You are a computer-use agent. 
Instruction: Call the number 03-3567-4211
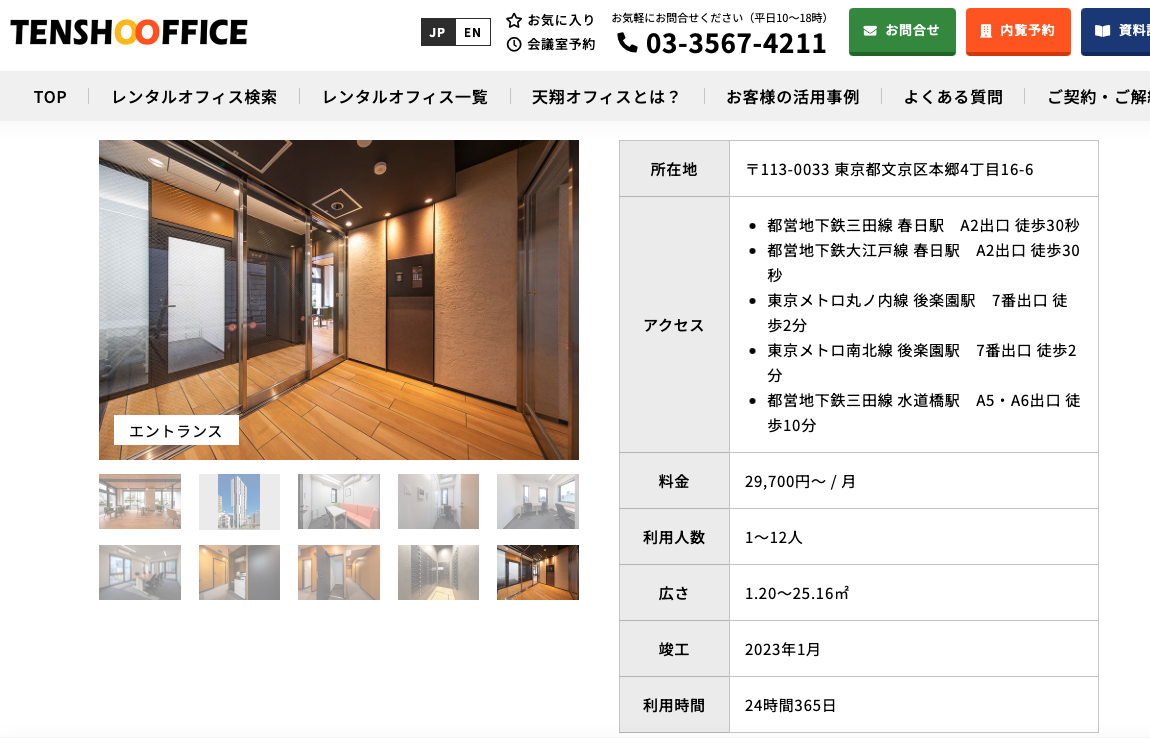pyautogui.click(x=736, y=43)
